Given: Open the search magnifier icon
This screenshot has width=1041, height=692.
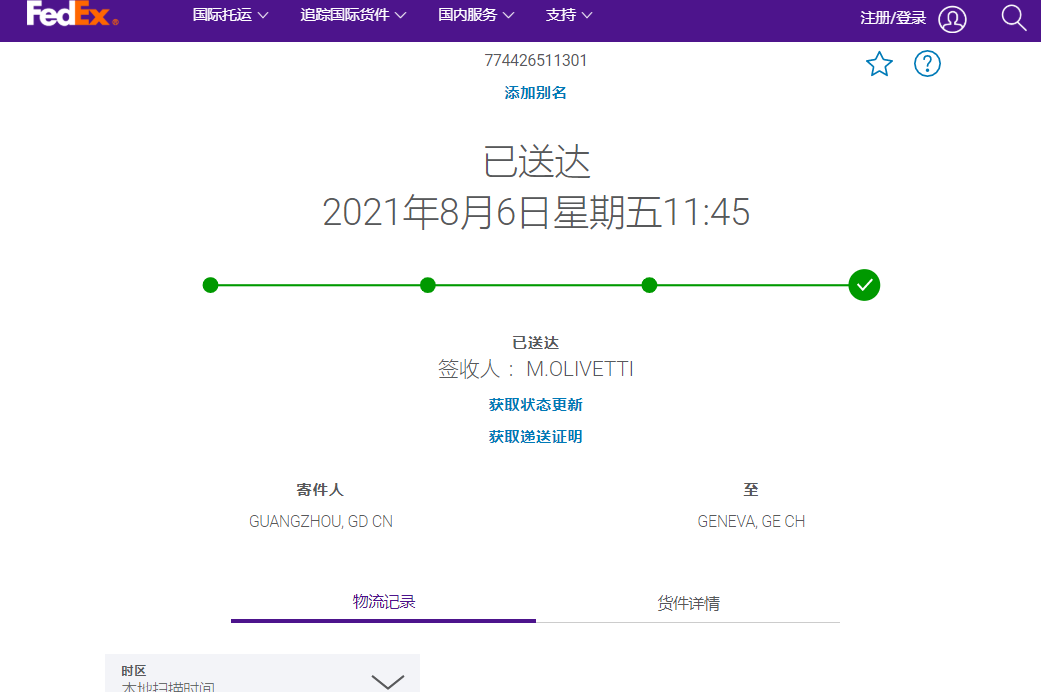Looking at the screenshot, I should click(1014, 18).
